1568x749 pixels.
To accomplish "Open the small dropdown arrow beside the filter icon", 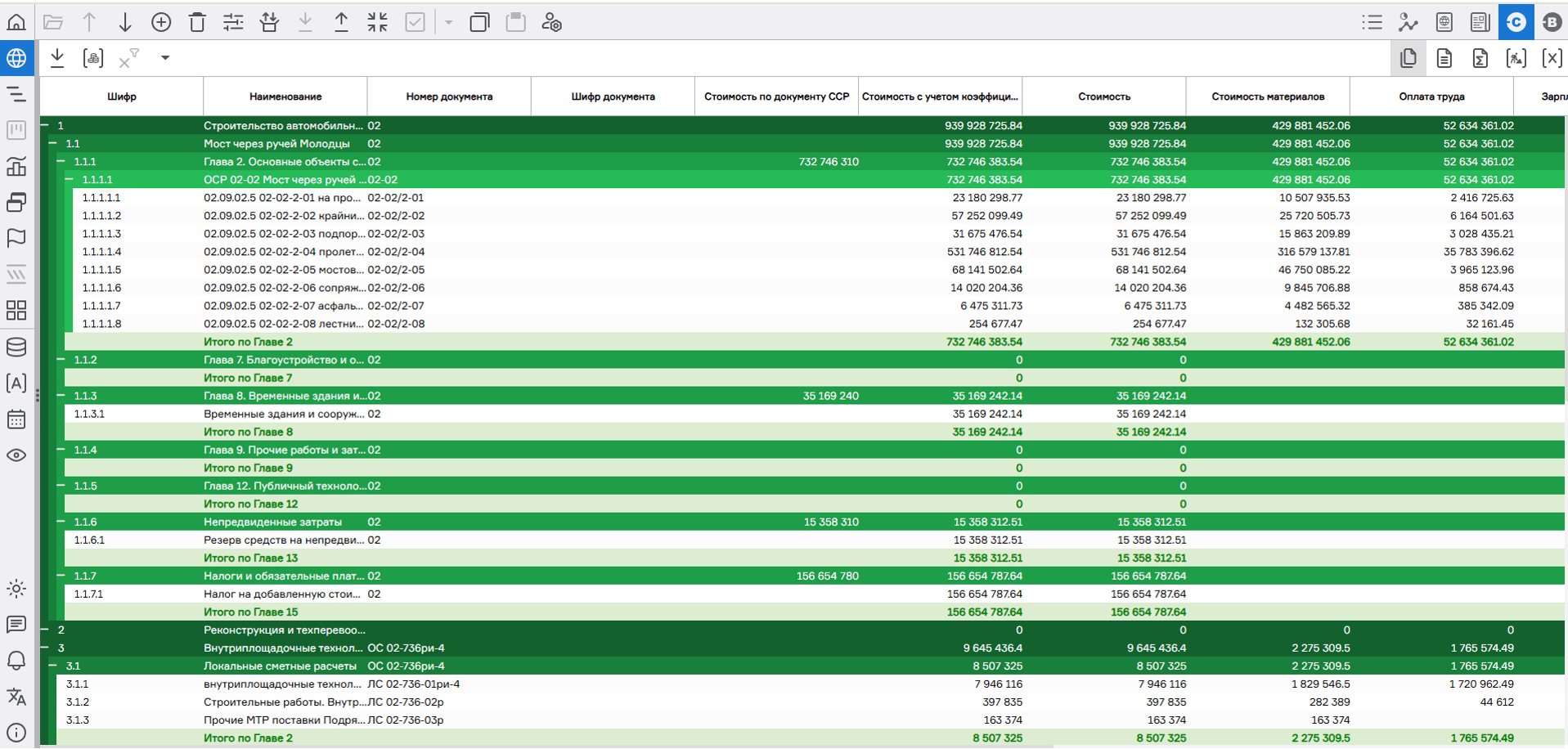I will coord(165,58).
